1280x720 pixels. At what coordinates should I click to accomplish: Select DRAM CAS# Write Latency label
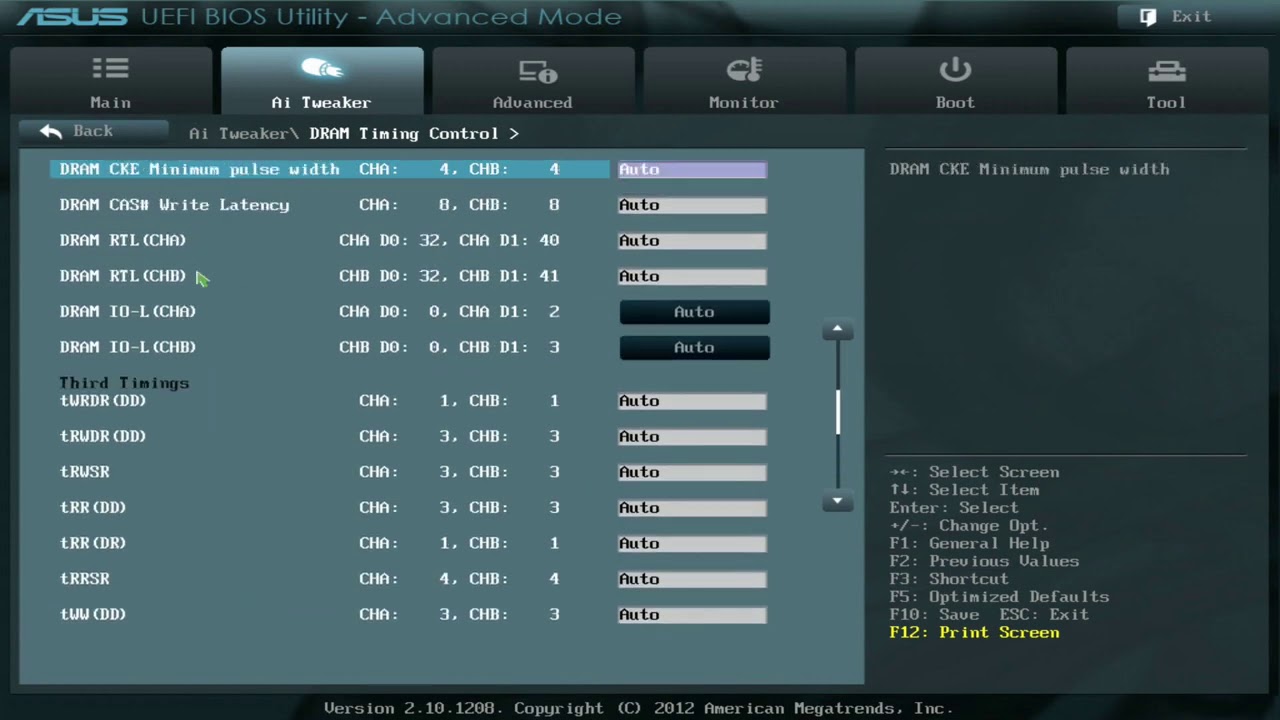[174, 205]
